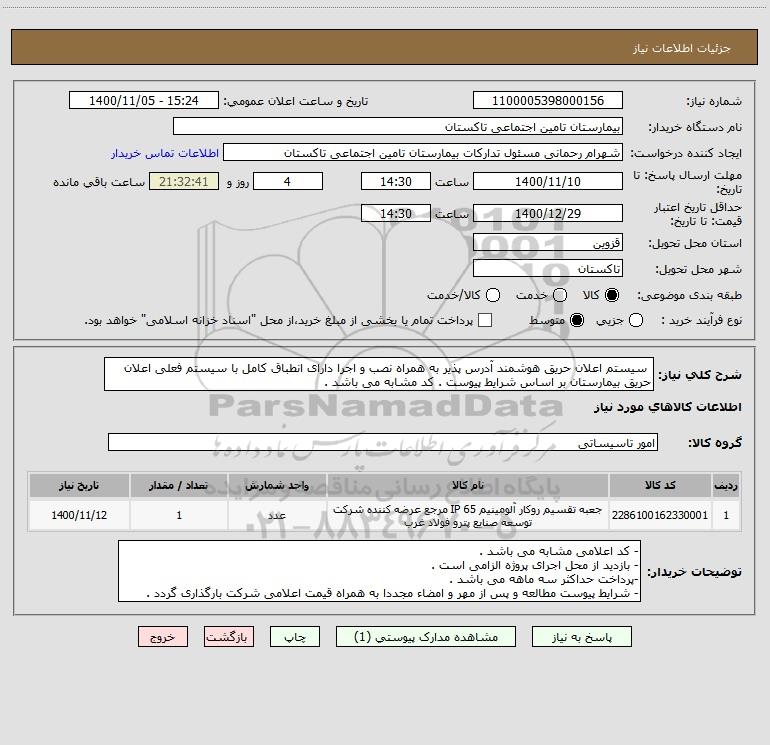The image size is (770, 745).
Task: Click the جزئیات اطلاعات نیاز header title
Action: [x=681, y=48]
